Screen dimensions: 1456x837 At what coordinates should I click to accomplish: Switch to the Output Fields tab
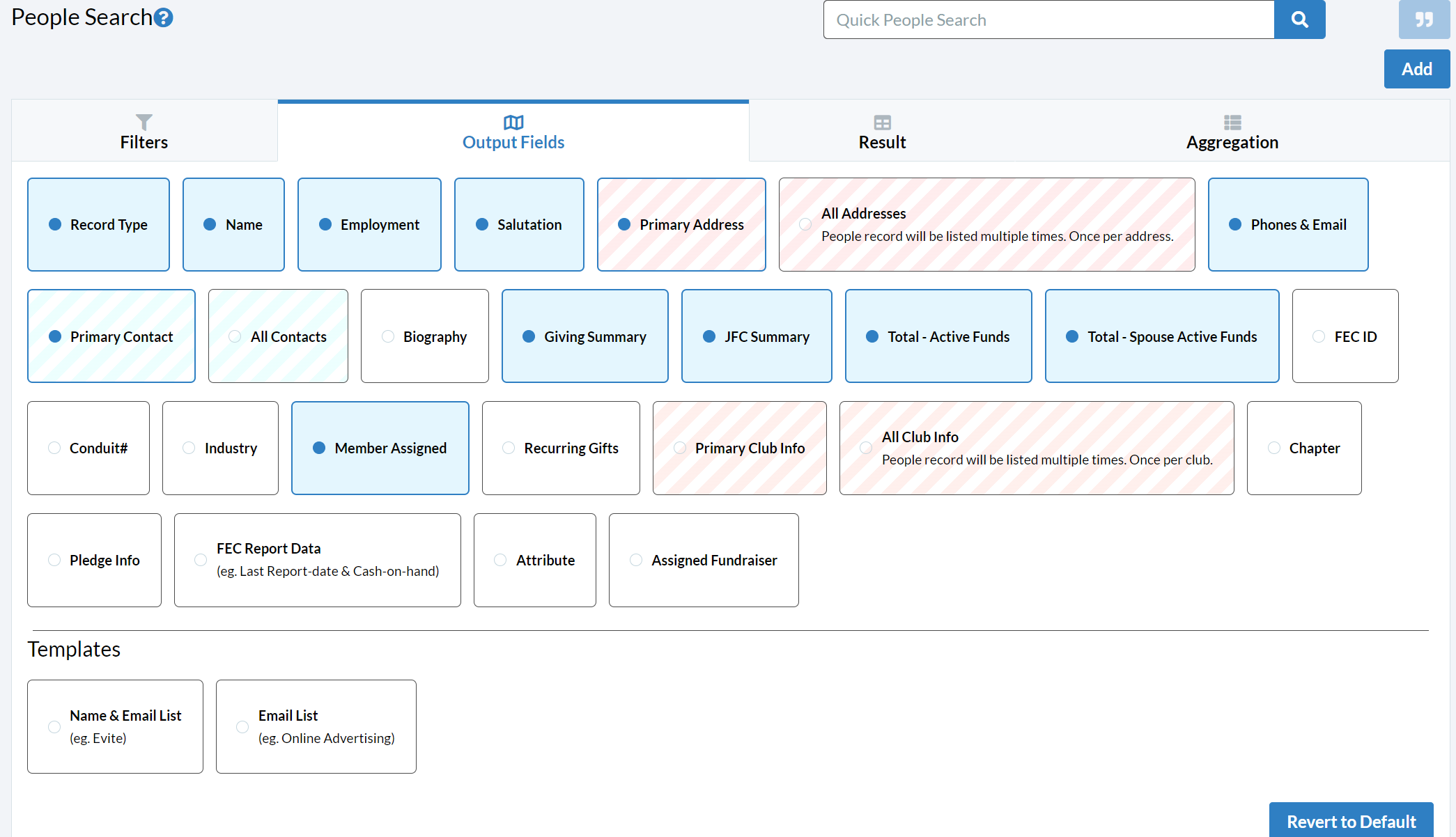point(513,131)
